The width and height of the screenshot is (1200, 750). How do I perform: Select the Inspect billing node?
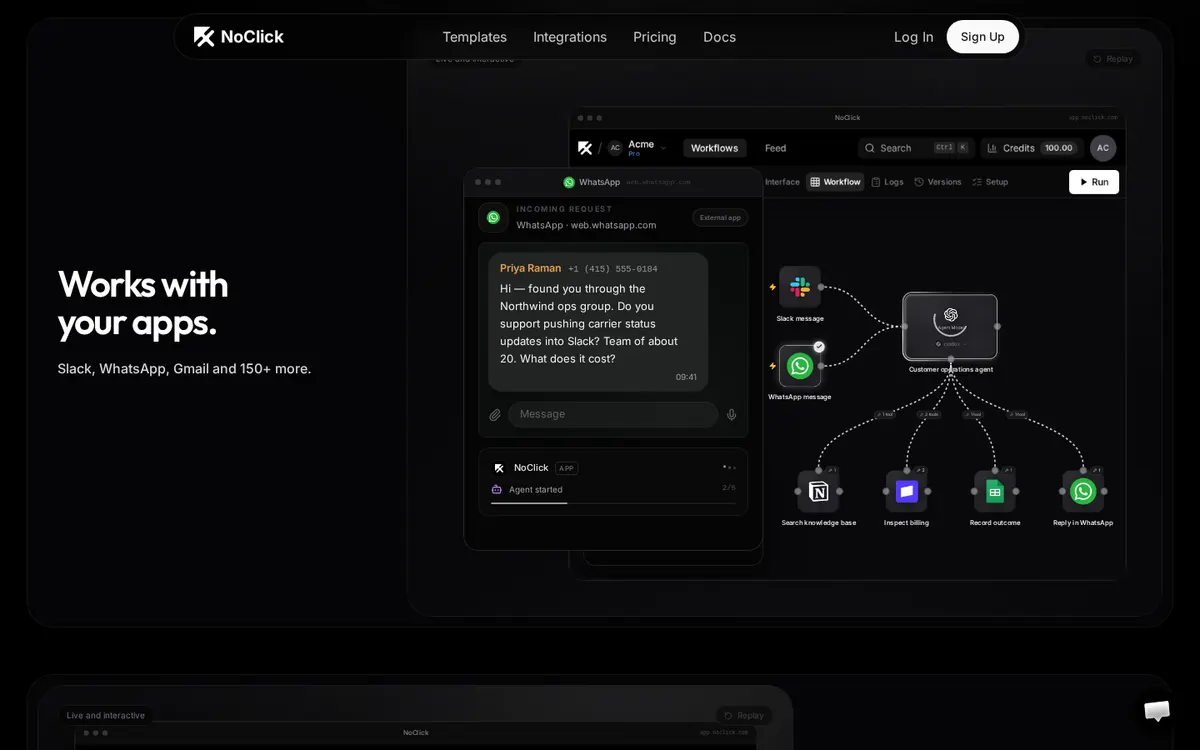[906, 492]
